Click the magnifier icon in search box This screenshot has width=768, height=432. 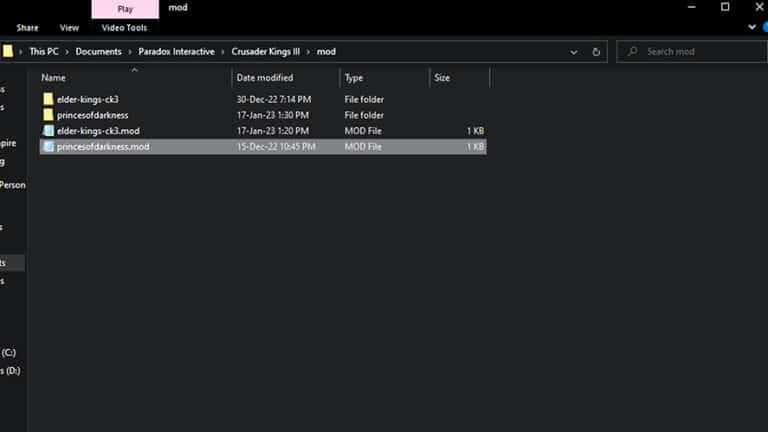[x=632, y=52]
